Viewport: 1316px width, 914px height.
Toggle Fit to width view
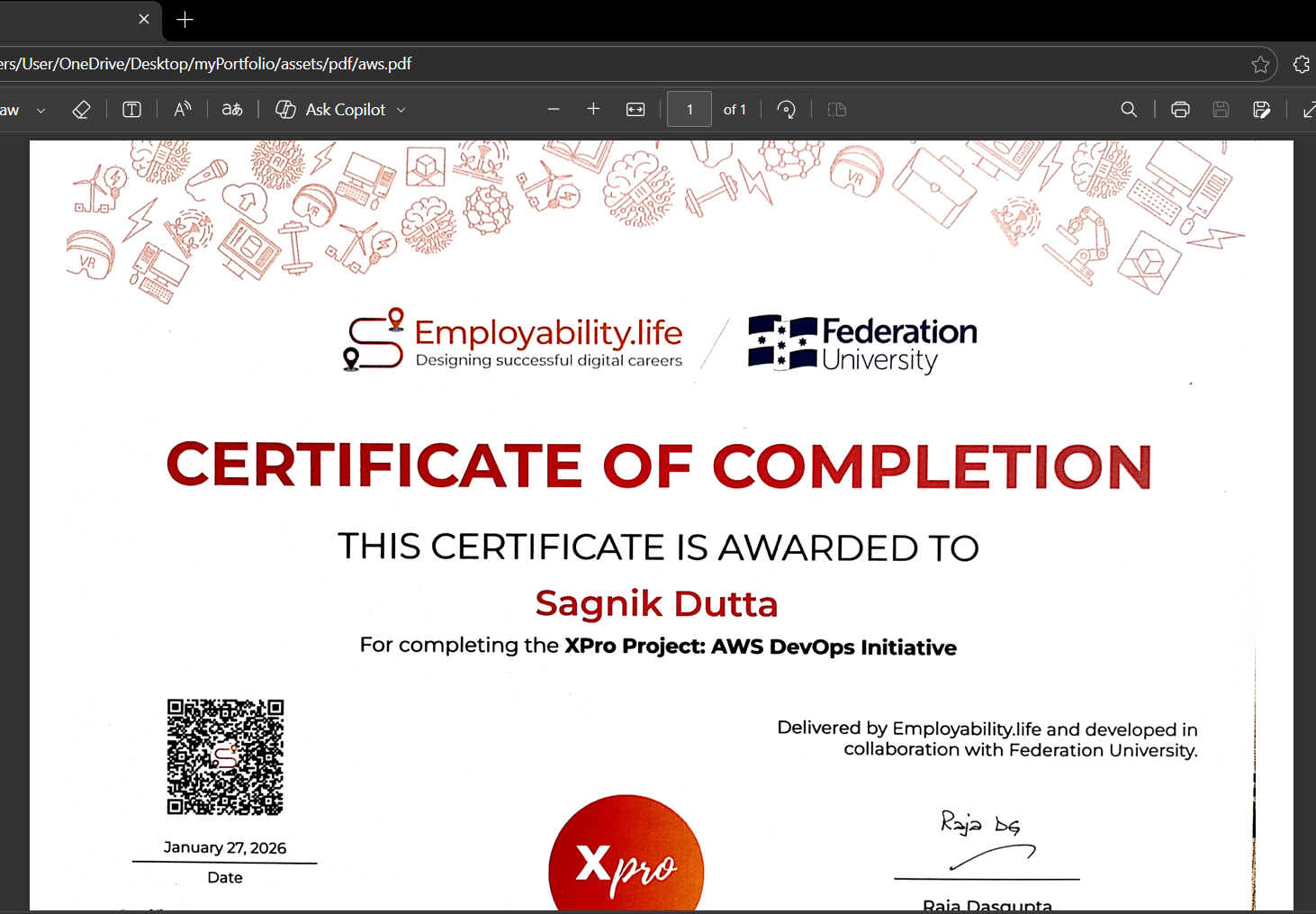635,110
